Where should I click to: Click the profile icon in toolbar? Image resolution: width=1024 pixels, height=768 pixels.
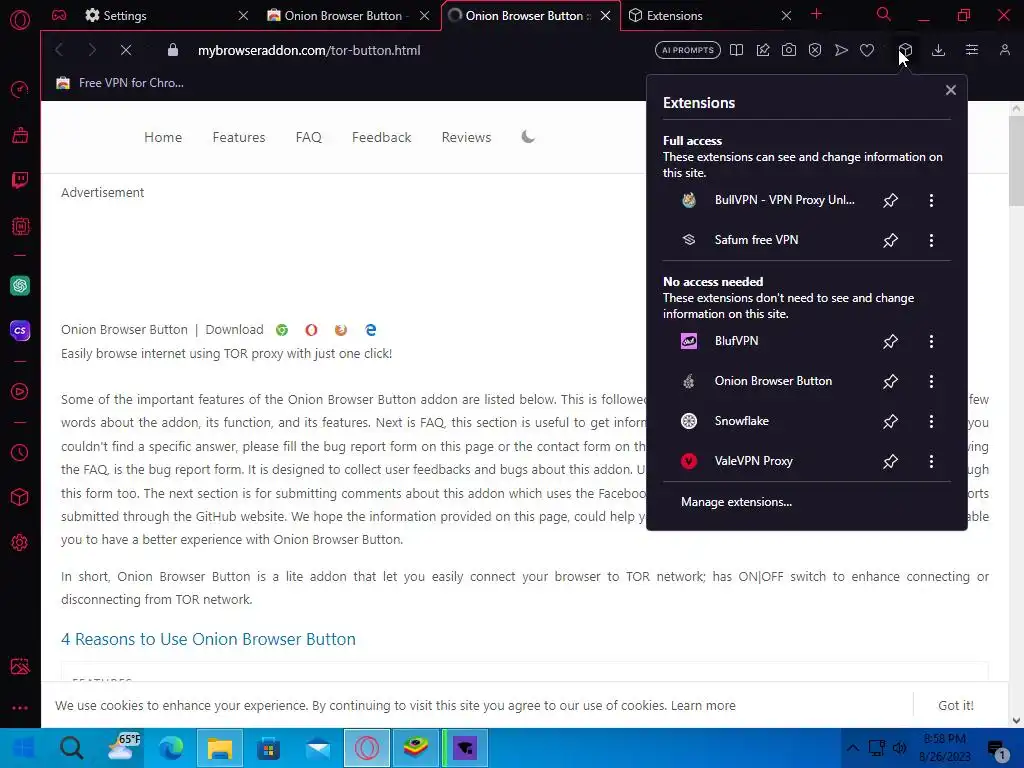pos(1004,50)
